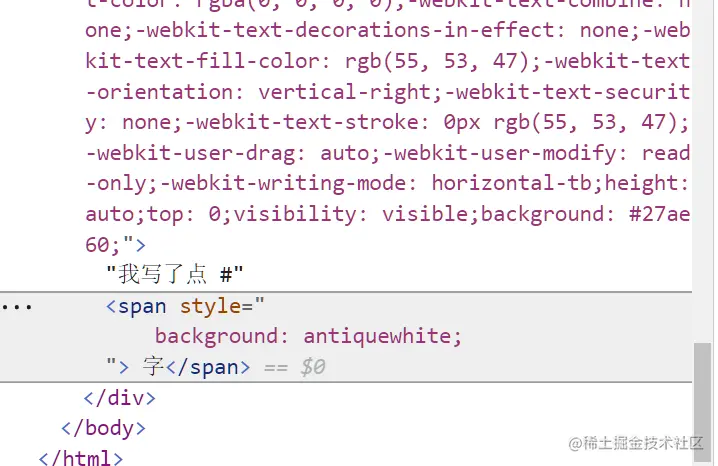Click the "60;">" end of div style attribute
This screenshot has height=466, width=718.
point(115,245)
